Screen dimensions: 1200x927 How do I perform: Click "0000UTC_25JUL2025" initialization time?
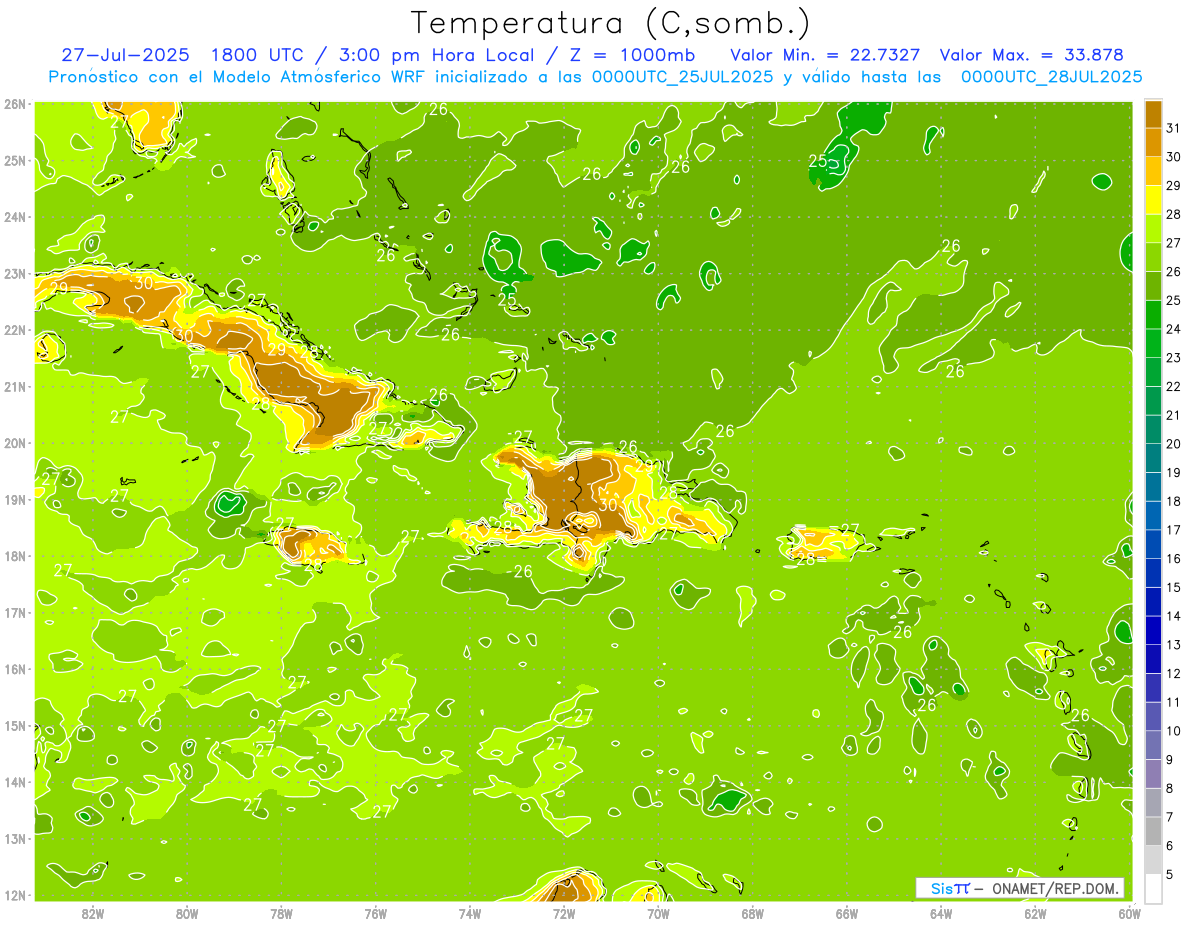(682, 77)
